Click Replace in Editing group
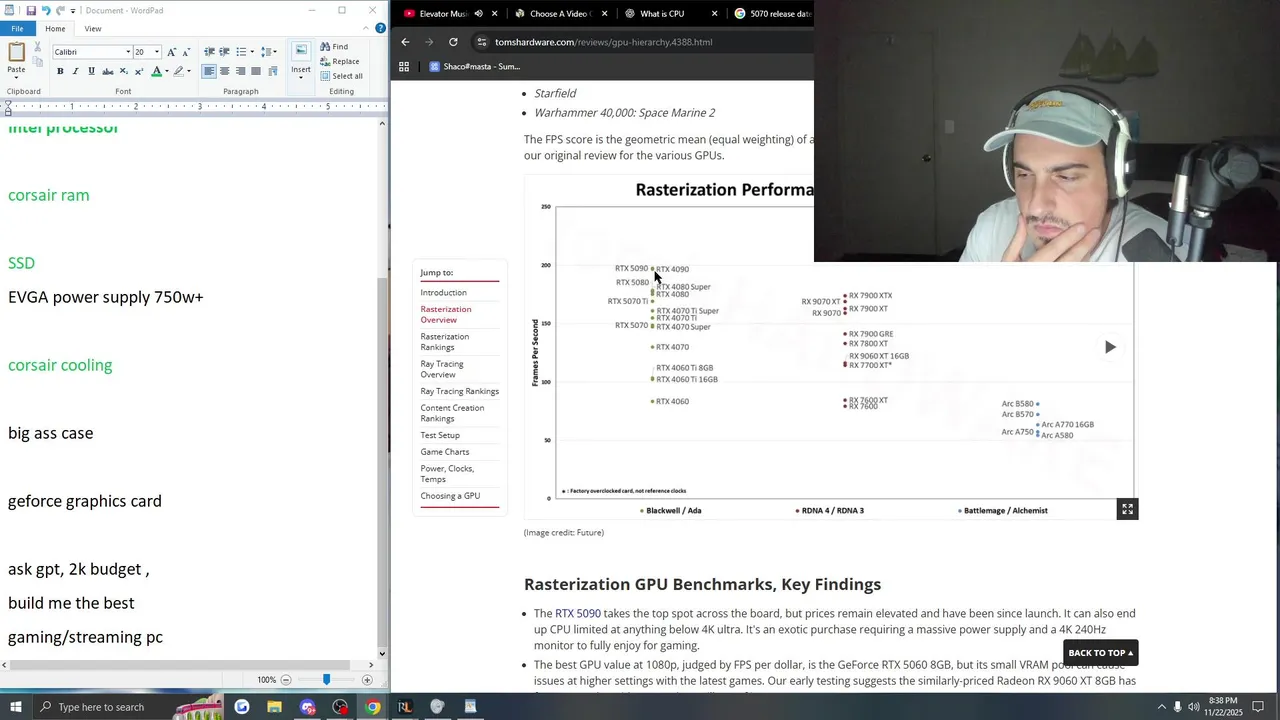This screenshot has width=1280, height=720. click(339, 61)
